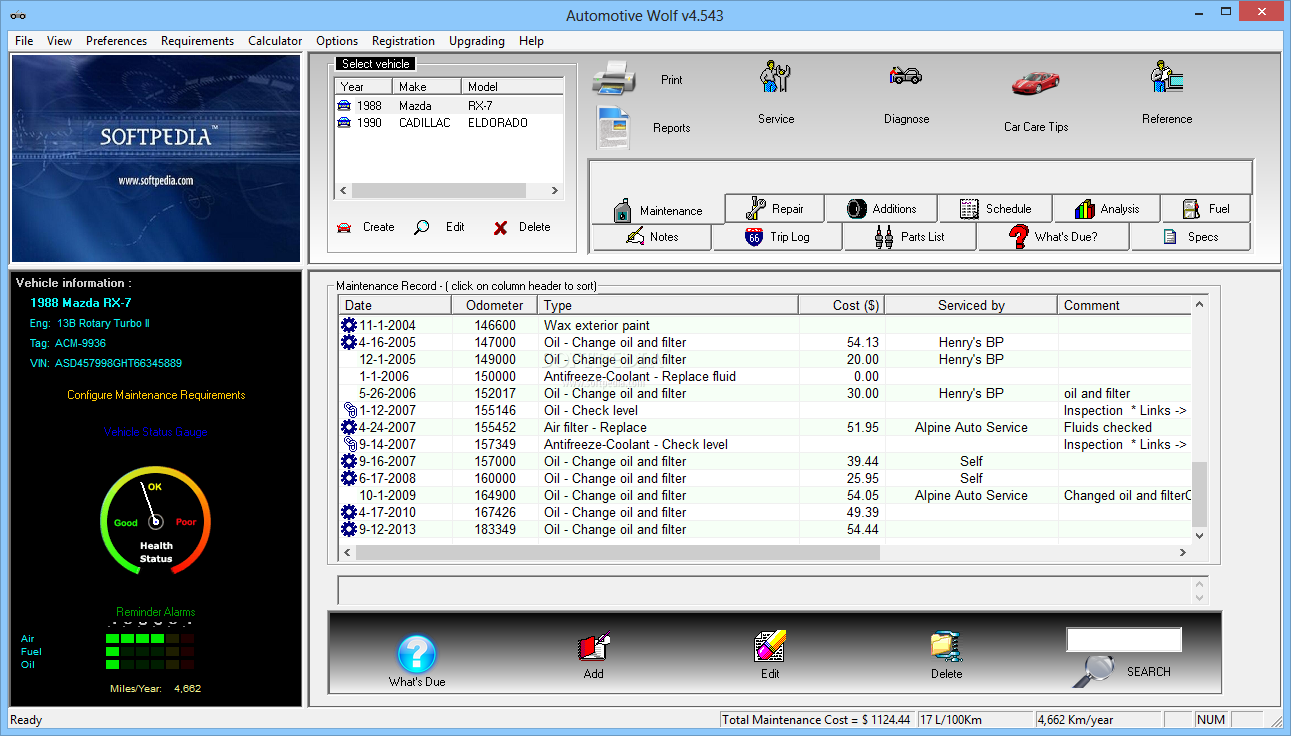
Task: Open the What's Due? tab
Action: (1053, 237)
